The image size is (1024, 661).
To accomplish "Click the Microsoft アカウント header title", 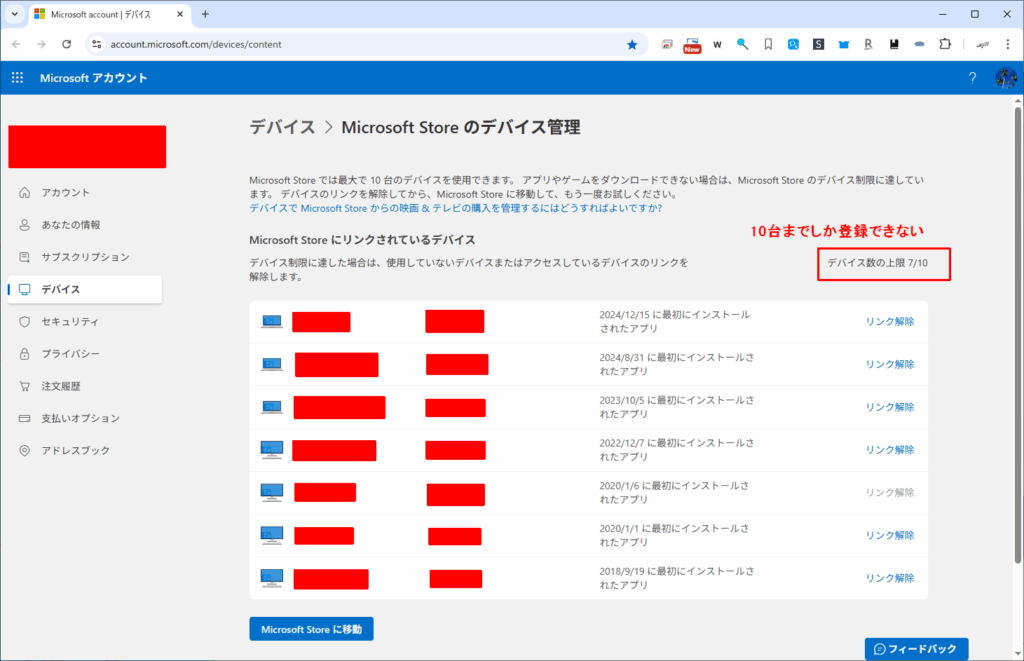I will (93, 78).
